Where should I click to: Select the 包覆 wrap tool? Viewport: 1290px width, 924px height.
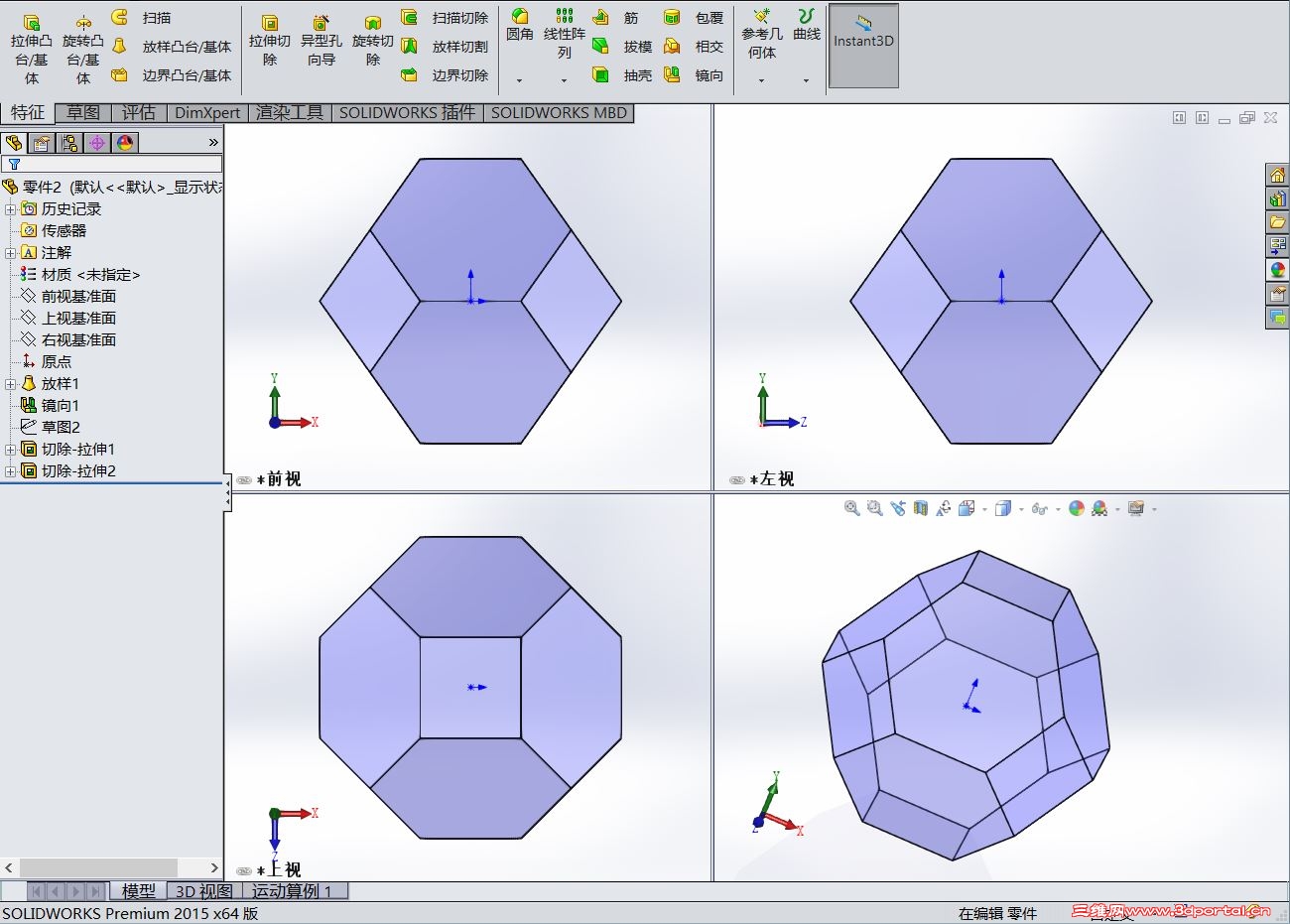coord(694,18)
